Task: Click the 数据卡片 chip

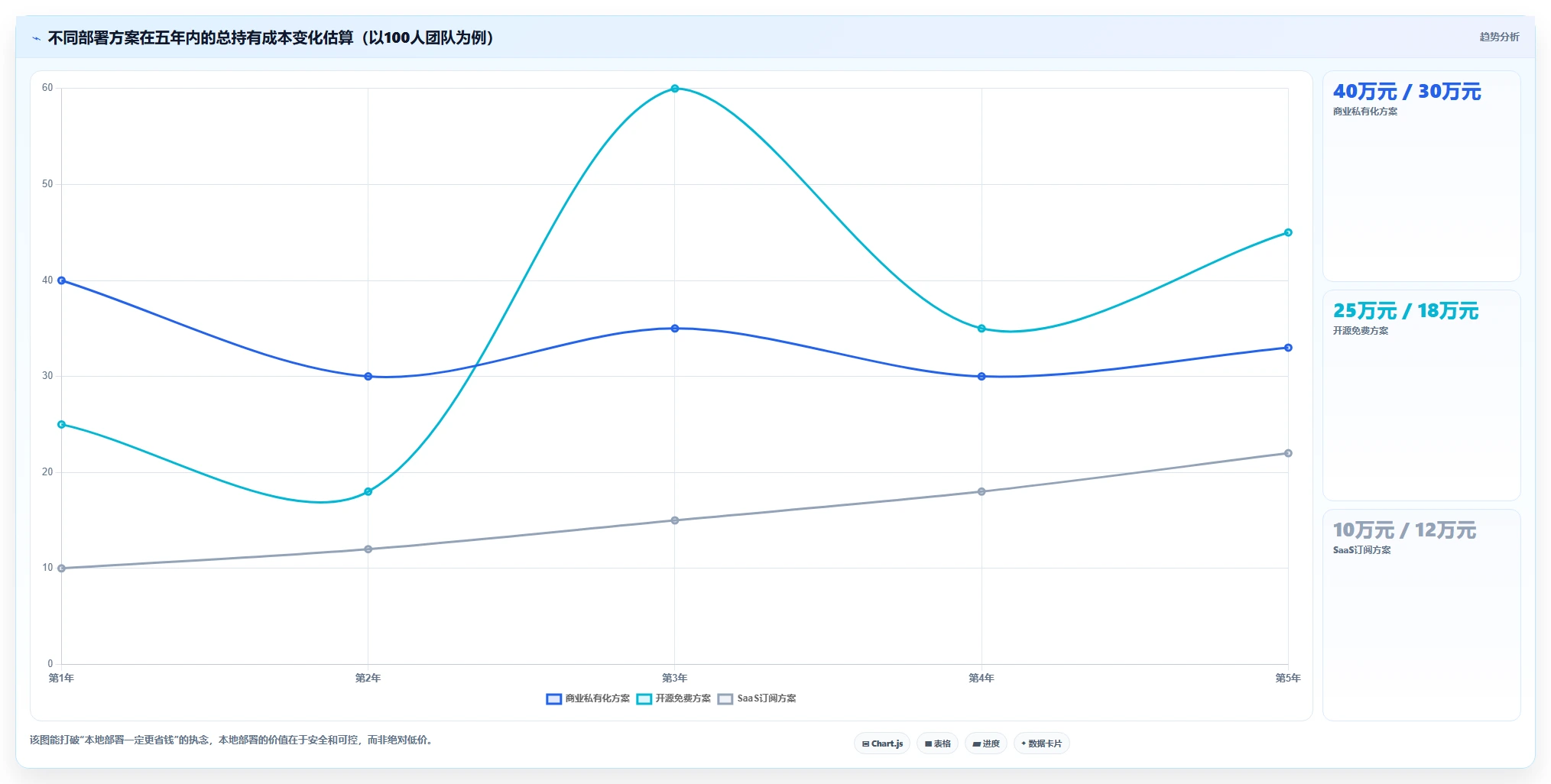Action: click(x=1041, y=744)
